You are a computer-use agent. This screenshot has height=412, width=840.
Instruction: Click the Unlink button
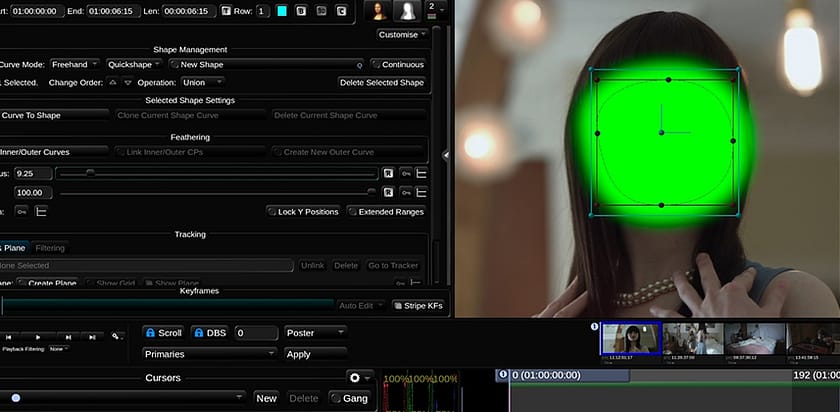coord(312,265)
